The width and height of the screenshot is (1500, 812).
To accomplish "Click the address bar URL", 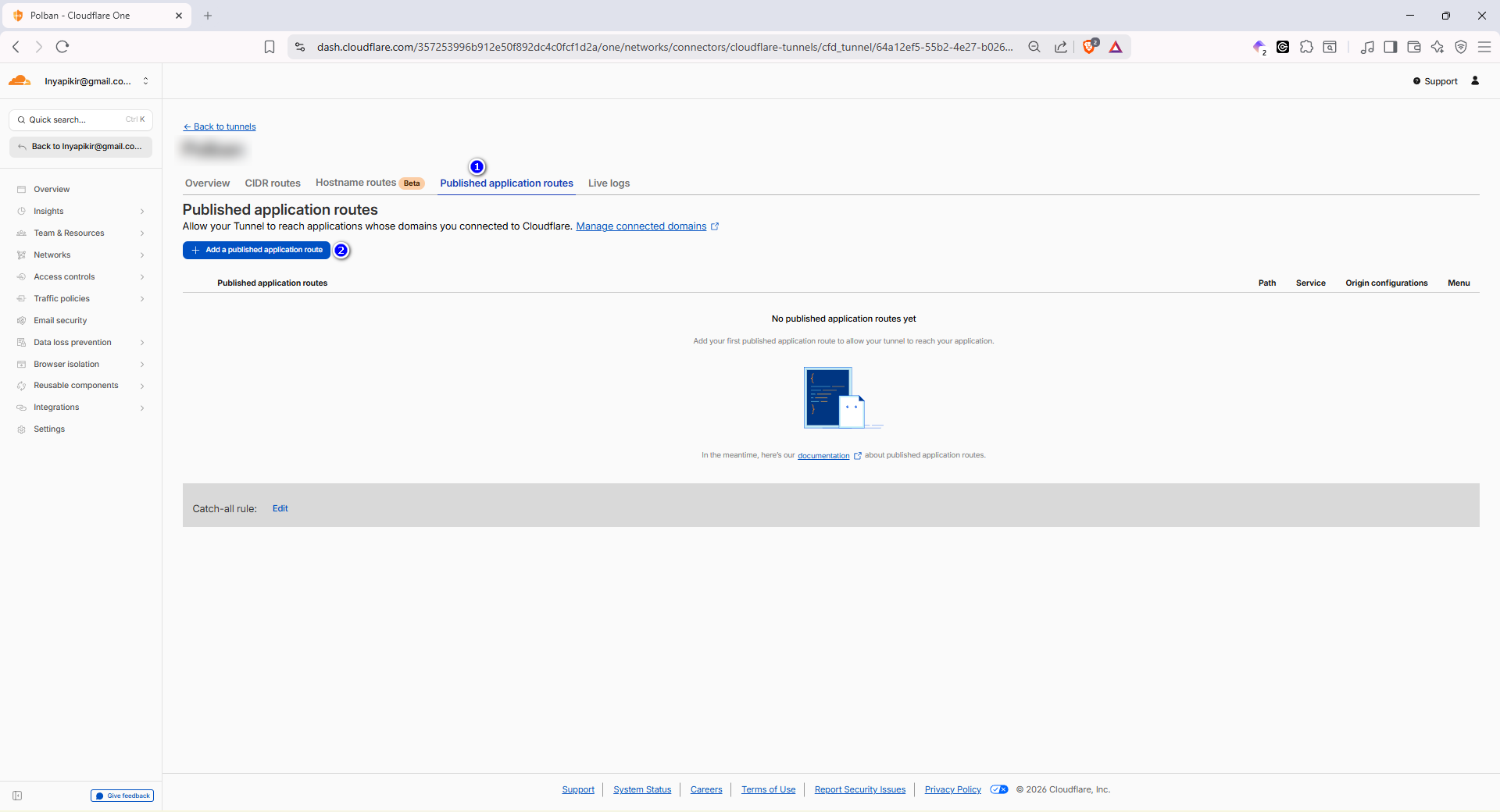I will (665, 47).
